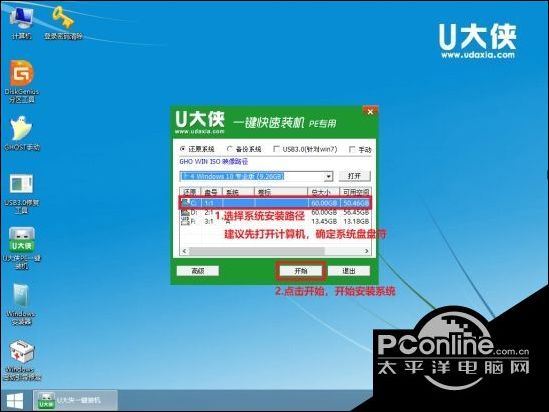Viewport: 549px width, 412px height.
Task: Launch U大侠 PE one-key install desktop icon
Action: [x=22, y=248]
